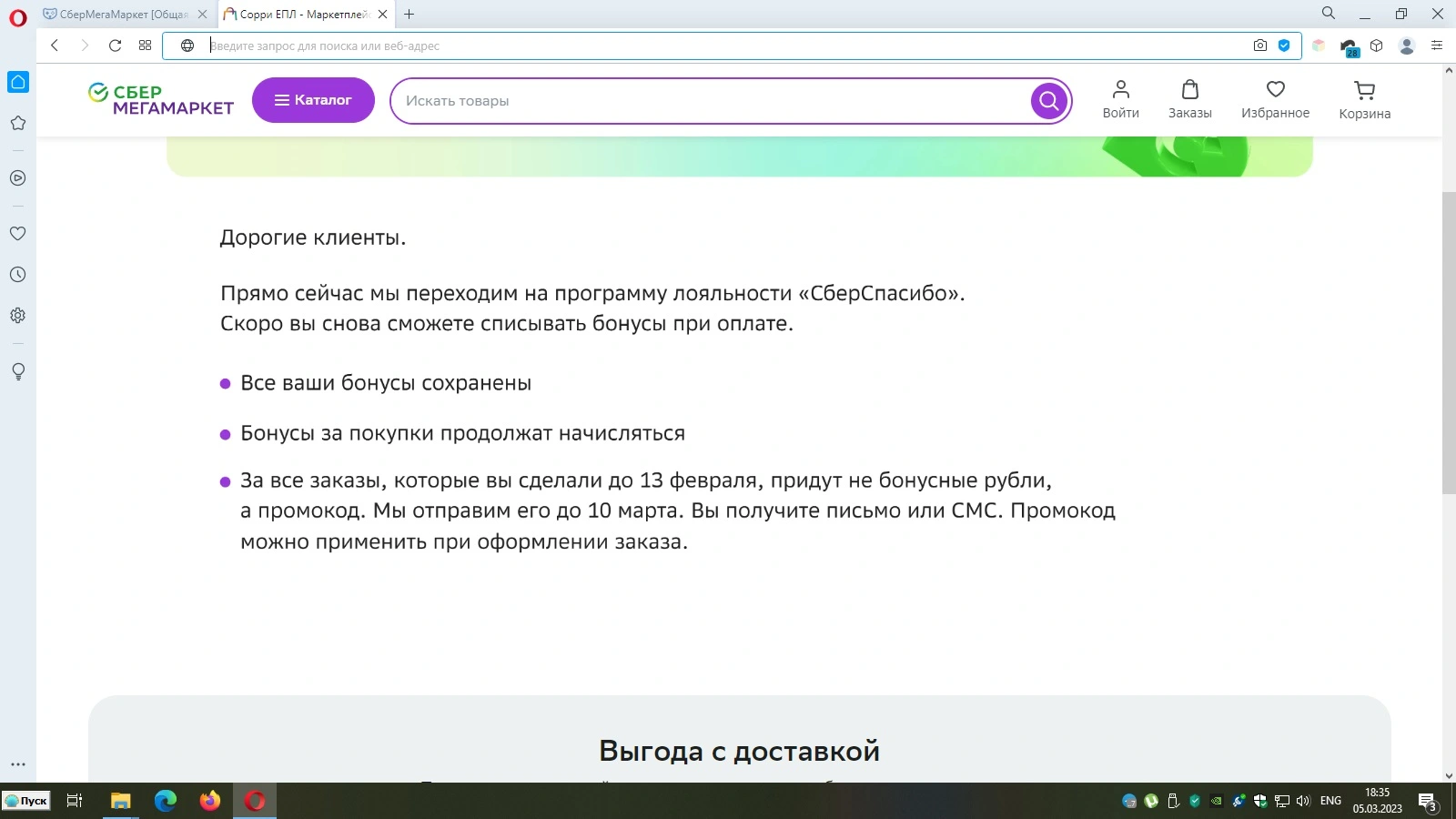
Task: Go back to the previous page
Action: click(x=55, y=45)
